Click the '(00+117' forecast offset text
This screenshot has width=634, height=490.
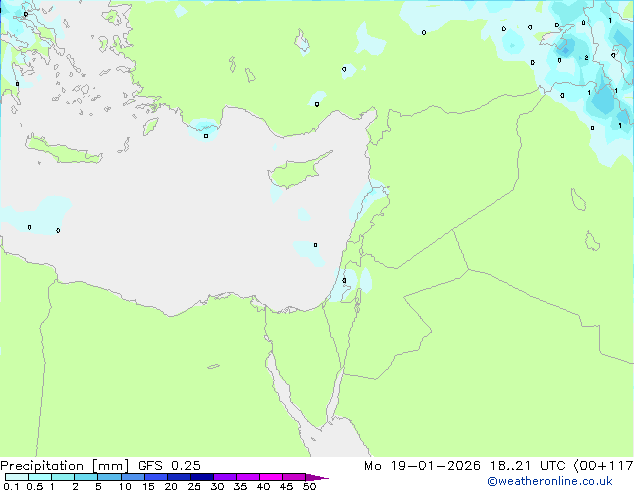click(x=604, y=466)
